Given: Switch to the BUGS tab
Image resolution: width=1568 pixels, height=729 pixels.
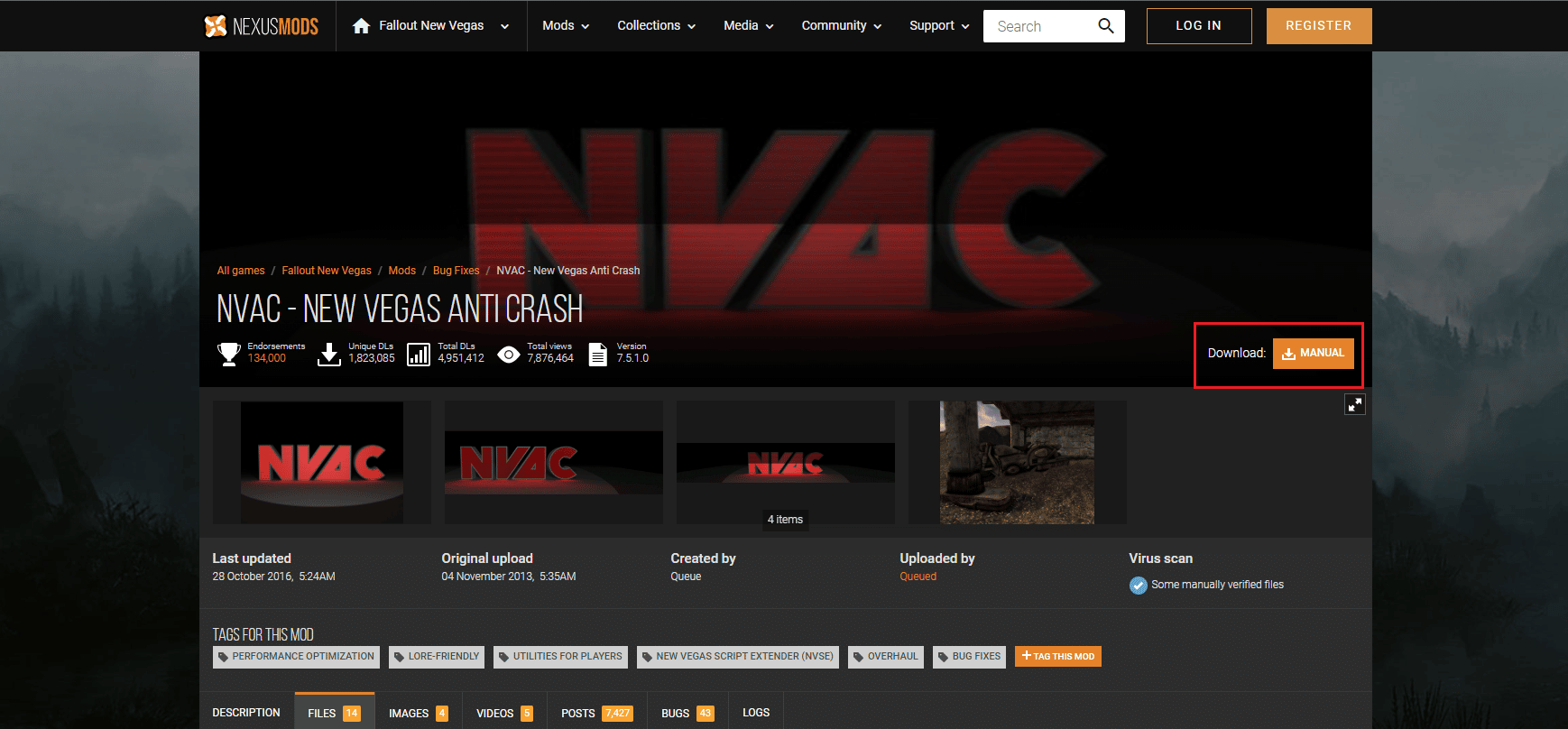Looking at the screenshot, I should pyautogui.click(x=687, y=713).
